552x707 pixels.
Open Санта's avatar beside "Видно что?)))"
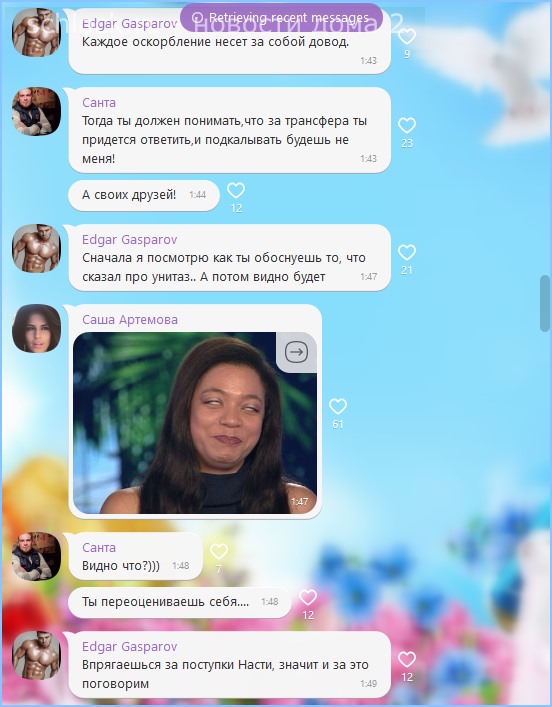36,556
